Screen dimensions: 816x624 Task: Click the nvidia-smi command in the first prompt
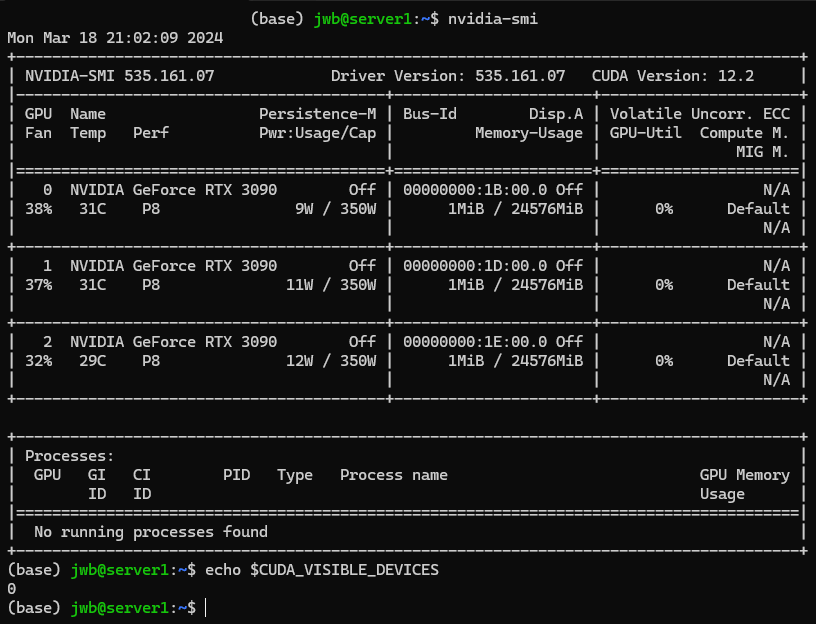coord(496,18)
